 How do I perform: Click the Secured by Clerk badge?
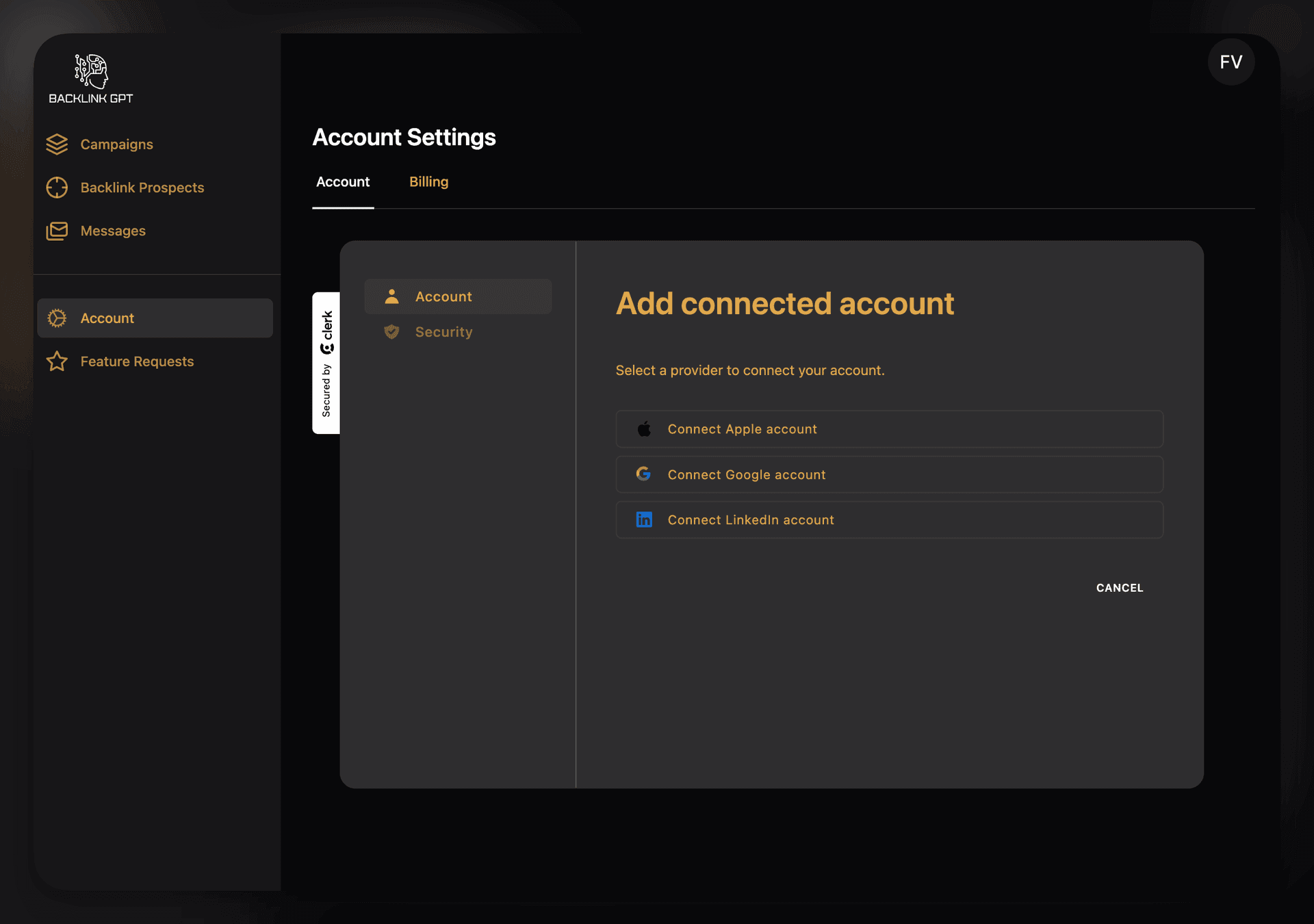(x=326, y=363)
